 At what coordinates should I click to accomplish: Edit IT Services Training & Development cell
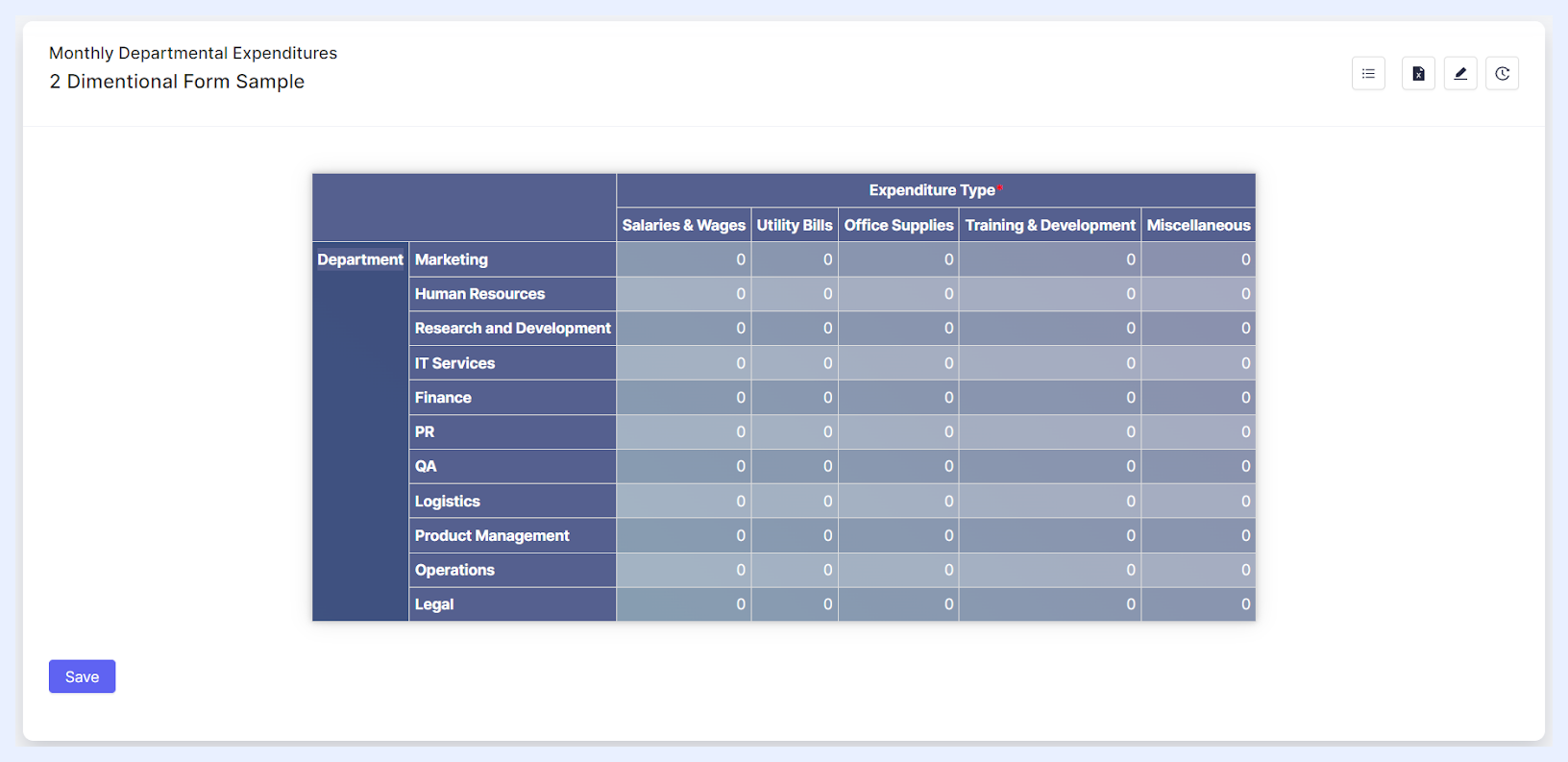(1050, 363)
